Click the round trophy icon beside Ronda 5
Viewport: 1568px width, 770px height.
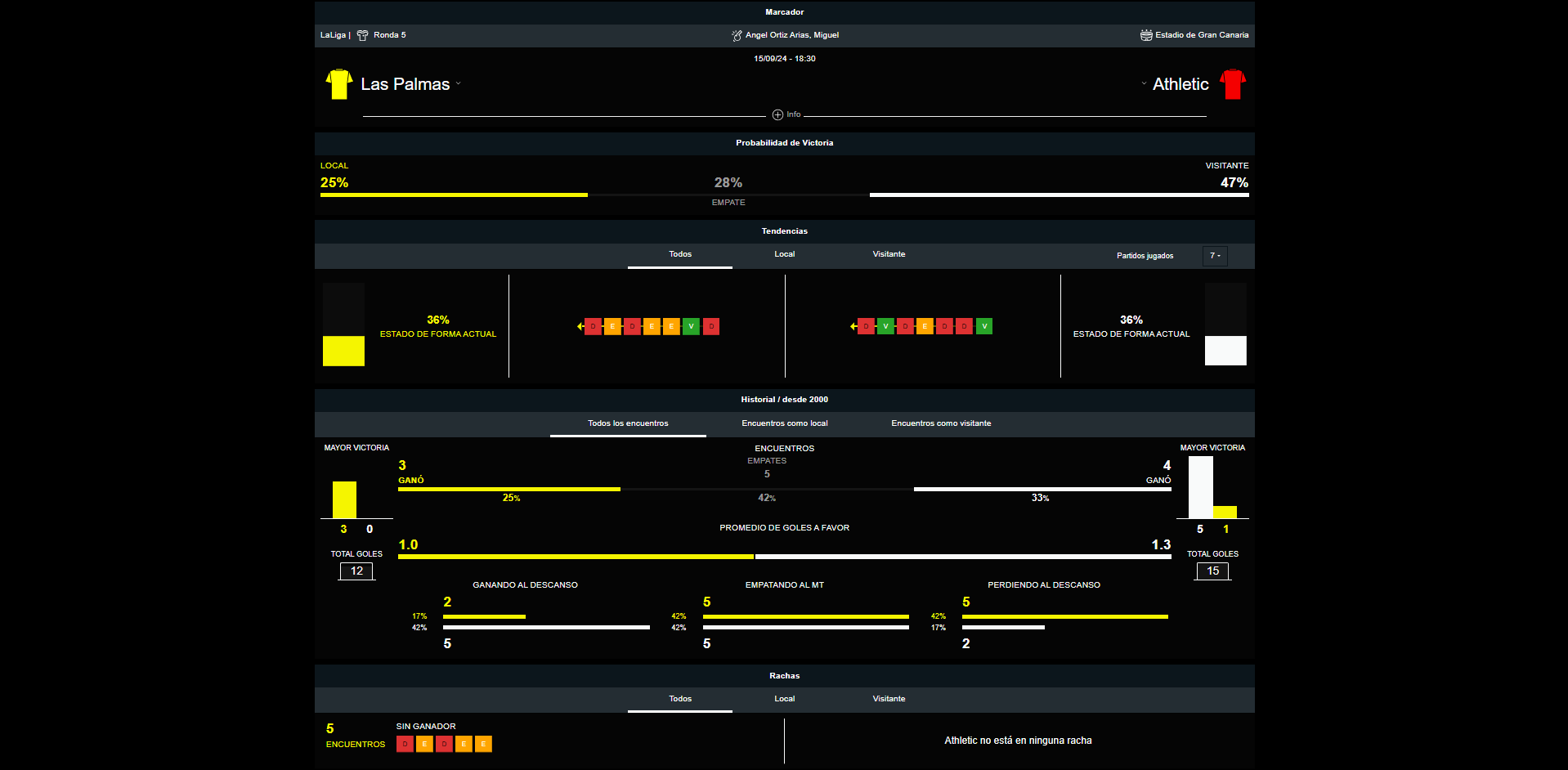[362, 35]
